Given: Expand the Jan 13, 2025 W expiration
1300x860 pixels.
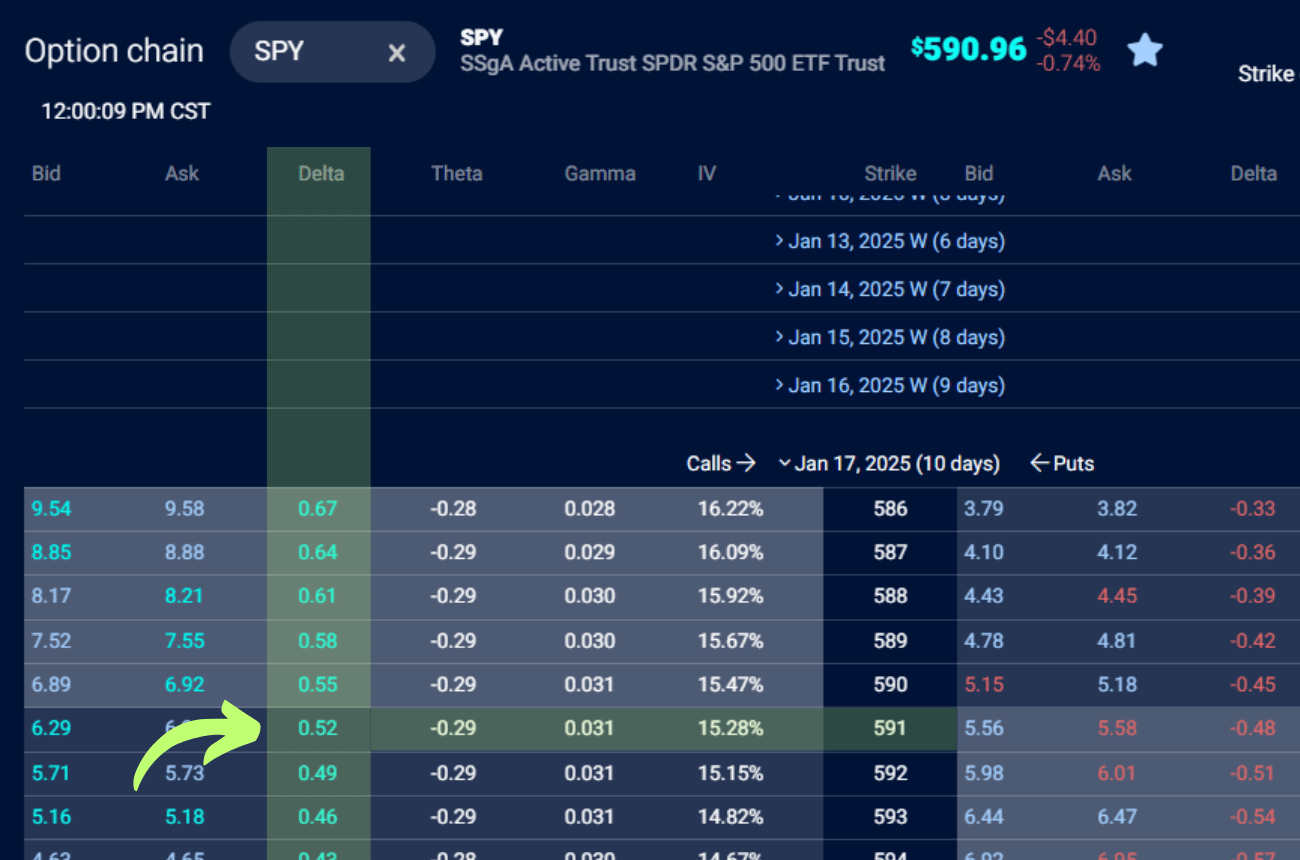Looking at the screenshot, I should click(x=890, y=241).
